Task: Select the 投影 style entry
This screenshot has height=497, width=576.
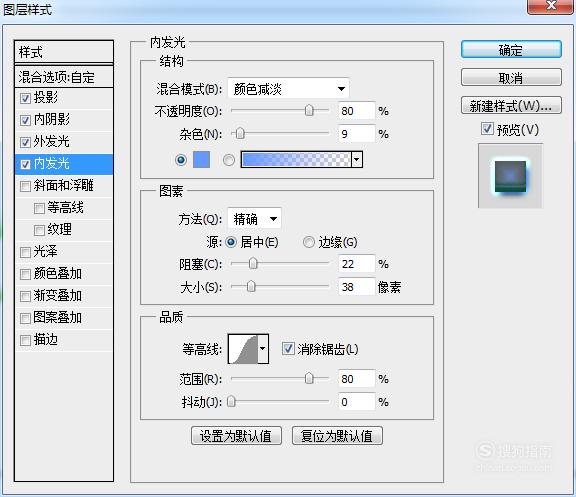Action: click(x=64, y=98)
